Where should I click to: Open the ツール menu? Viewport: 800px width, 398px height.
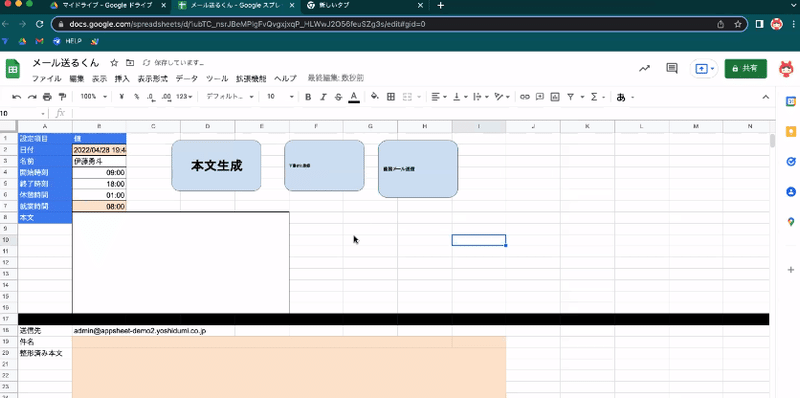click(x=217, y=79)
